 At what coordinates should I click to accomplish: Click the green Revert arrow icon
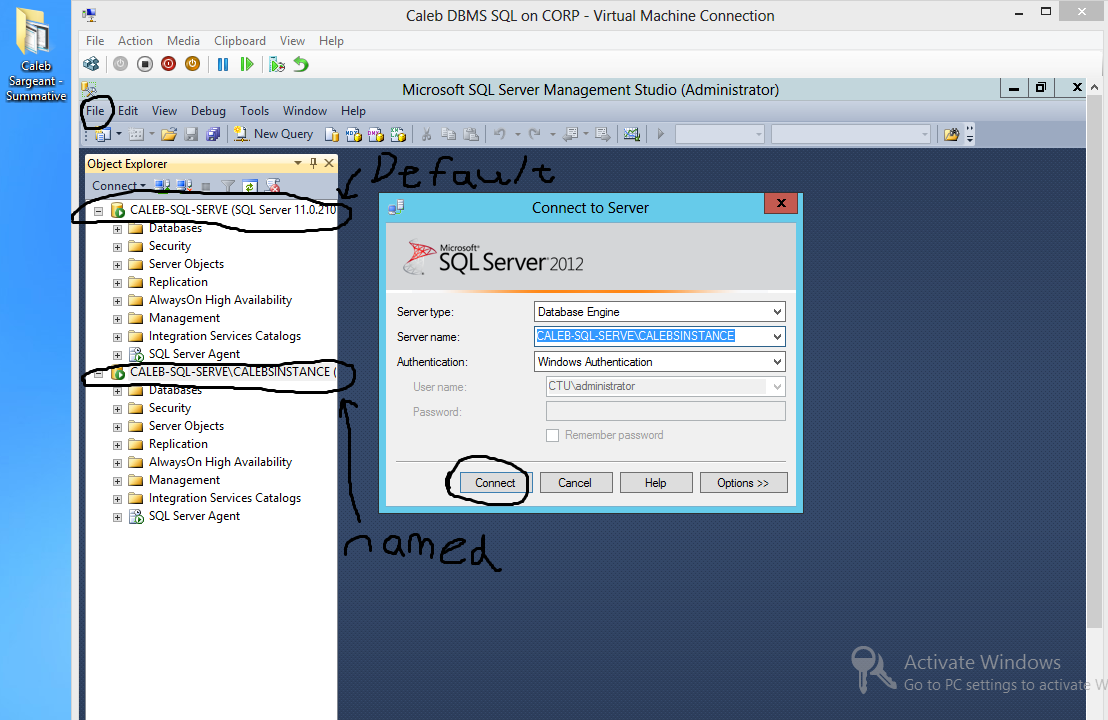pyautogui.click(x=301, y=64)
